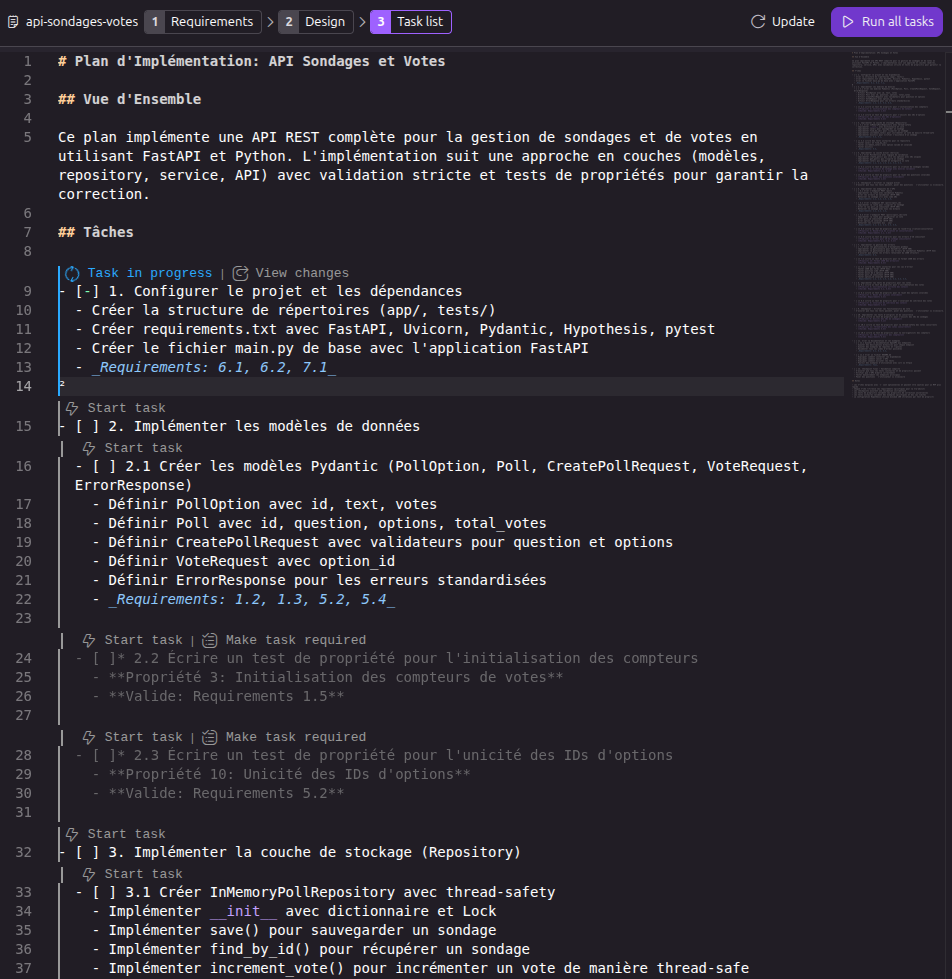The width and height of the screenshot is (952, 979).
Task: Click the View changes diff icon above task 1
Action: coord(239,272)
